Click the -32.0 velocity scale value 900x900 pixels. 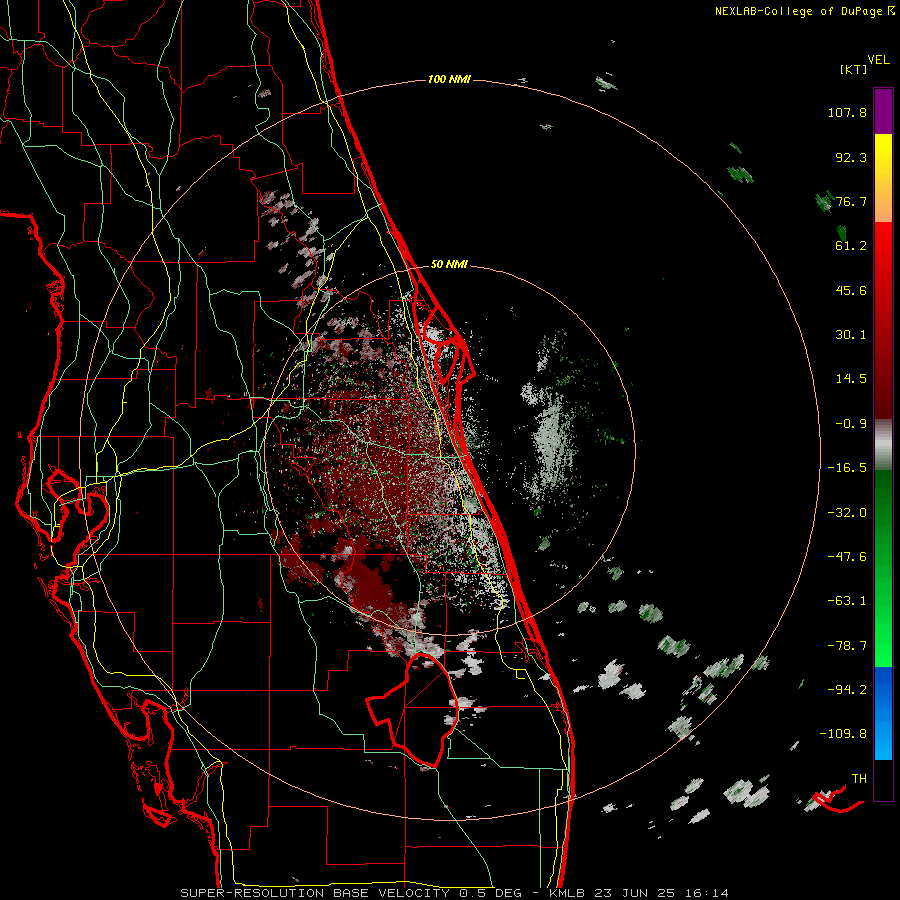847,513
